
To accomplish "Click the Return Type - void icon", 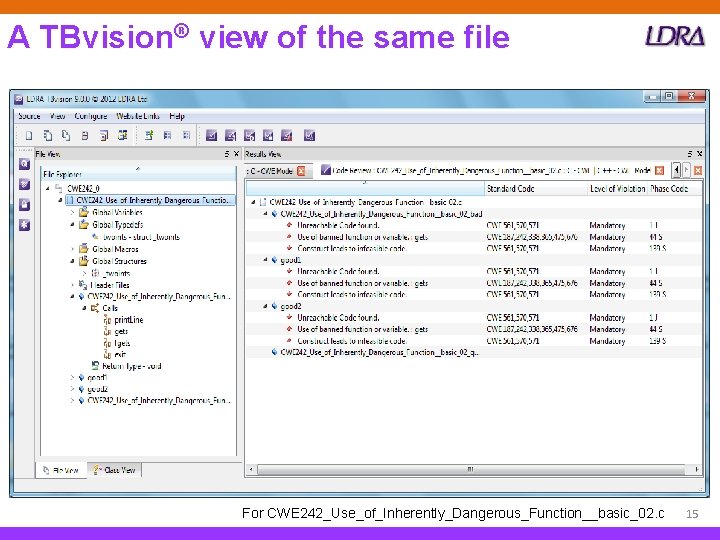I will pos(95,366).
